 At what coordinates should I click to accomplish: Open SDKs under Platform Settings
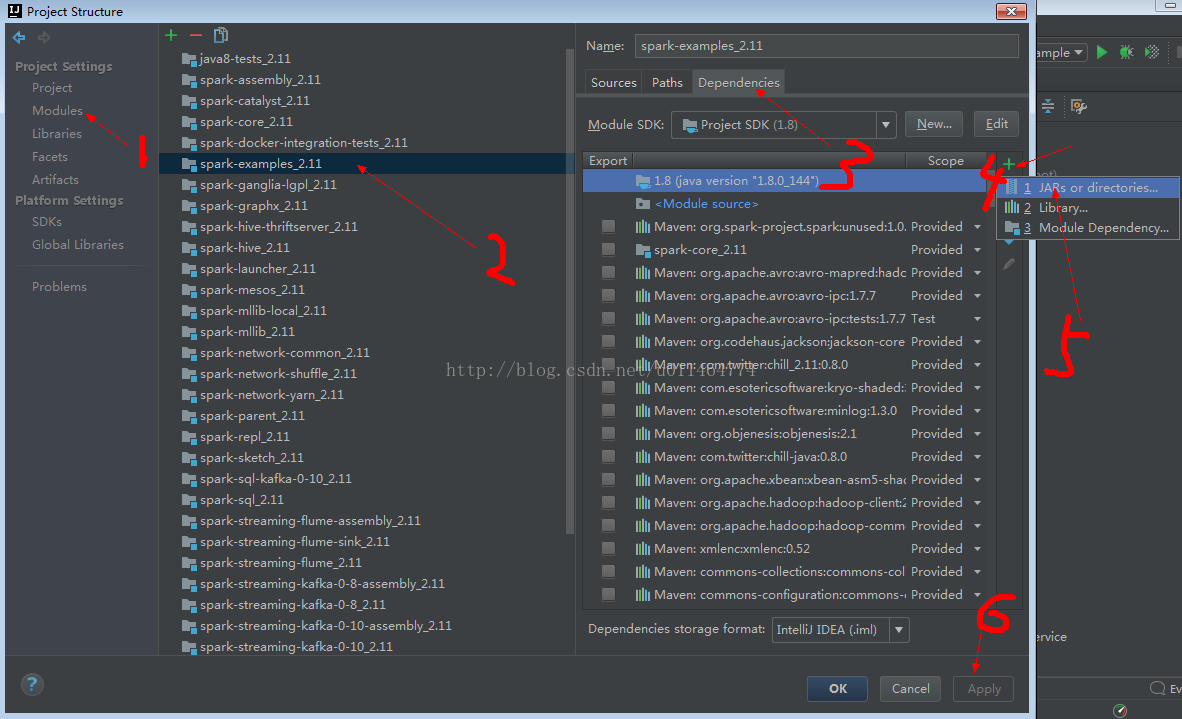click(47, 222)
